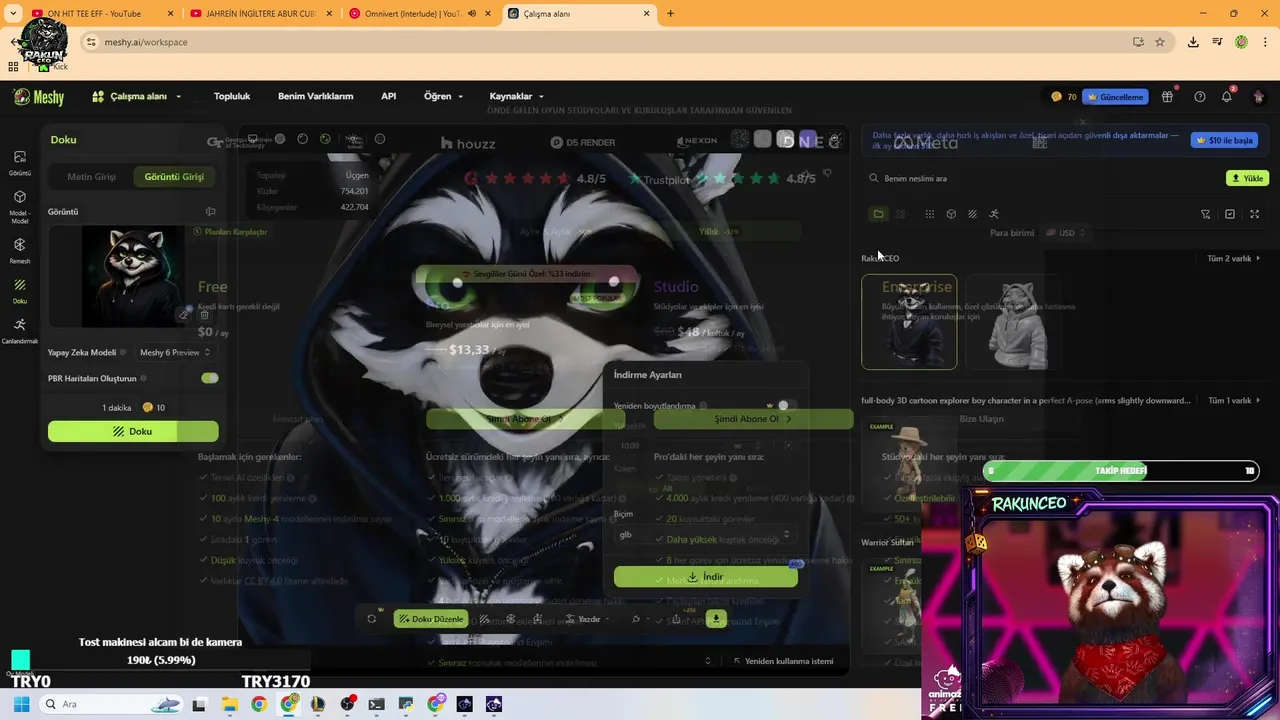The height and width of the screenshot is (720, 1280).
Task: Open the Canlandırmak animation tool
Action: (x=20, y=330)
